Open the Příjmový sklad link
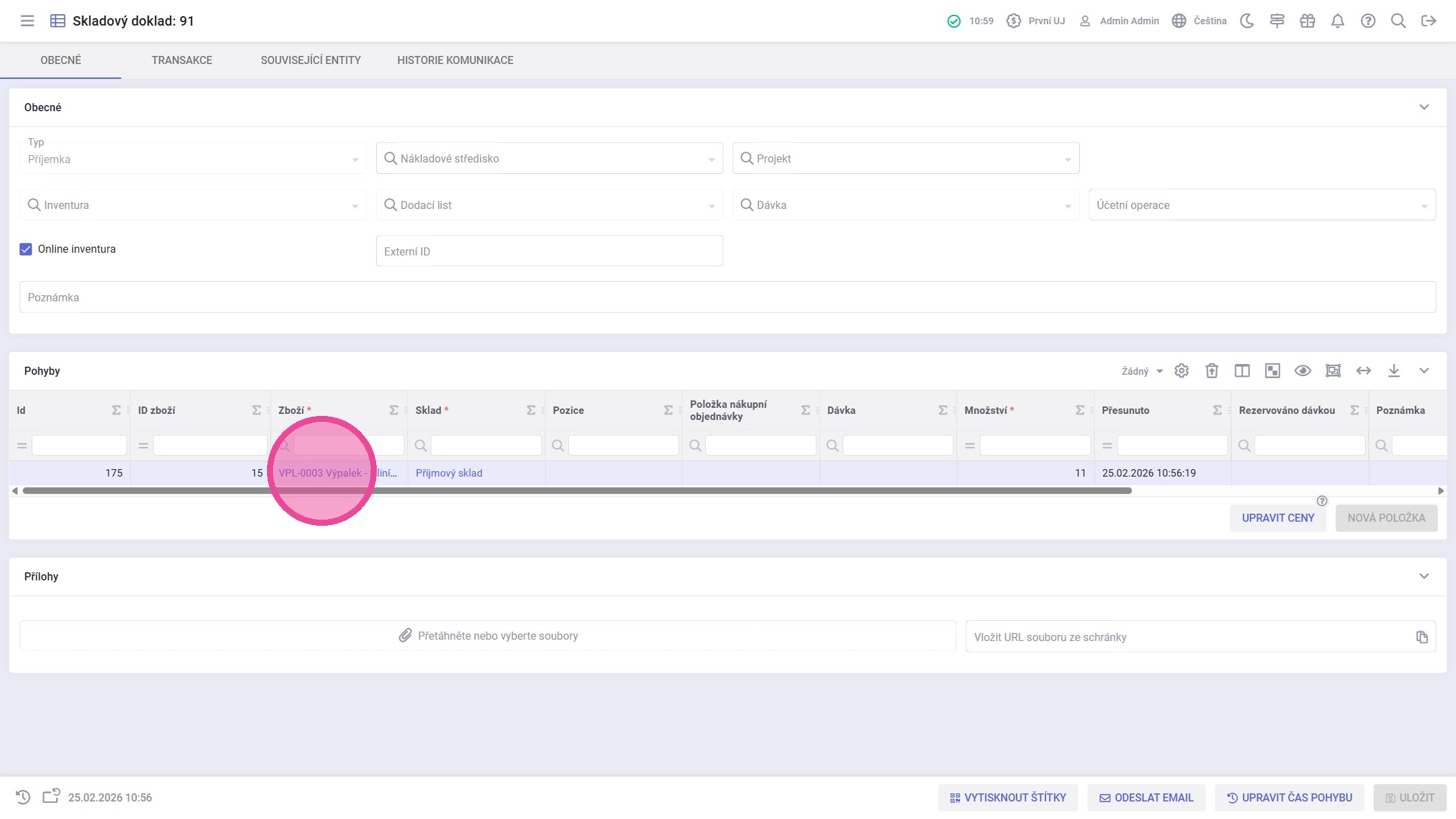This screenshot has height=819, width=1456. pos(448,473)
